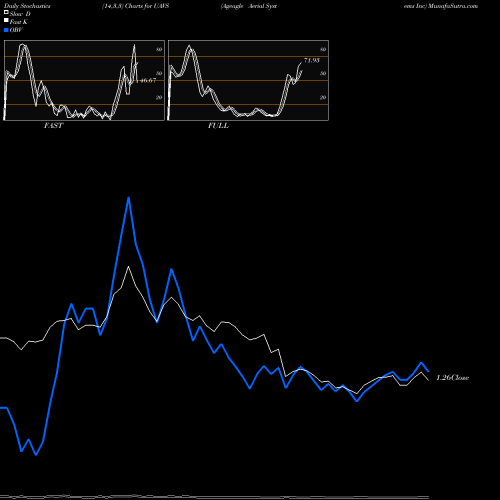Click the FULL chart label
The image size is (500, 500).
[218, 126]
